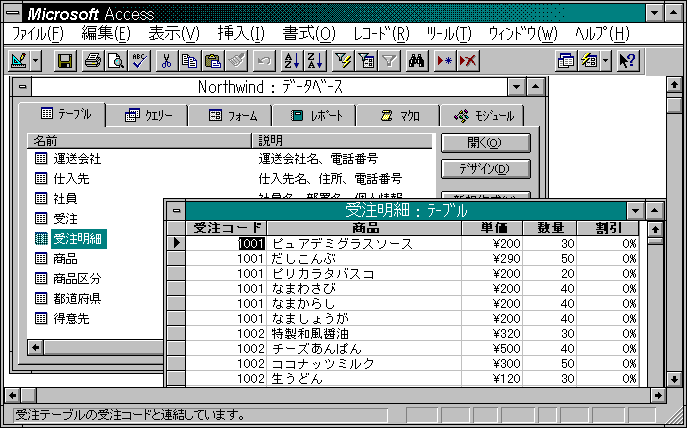The image size is (687, 428).
Task: Click the Paste clipboard icon
Action: pyautogui.click(x=213, y=61)
